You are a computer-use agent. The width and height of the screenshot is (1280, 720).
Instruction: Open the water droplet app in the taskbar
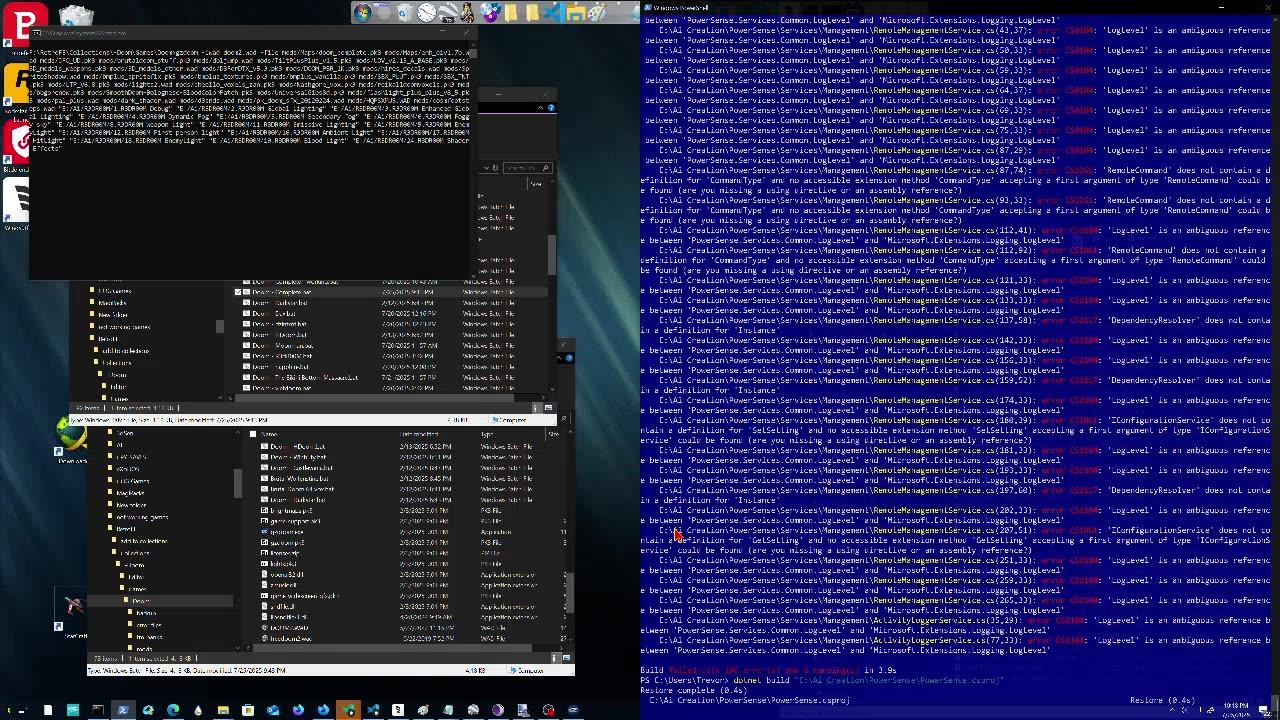pyautogui.click(x=199, y=710)
